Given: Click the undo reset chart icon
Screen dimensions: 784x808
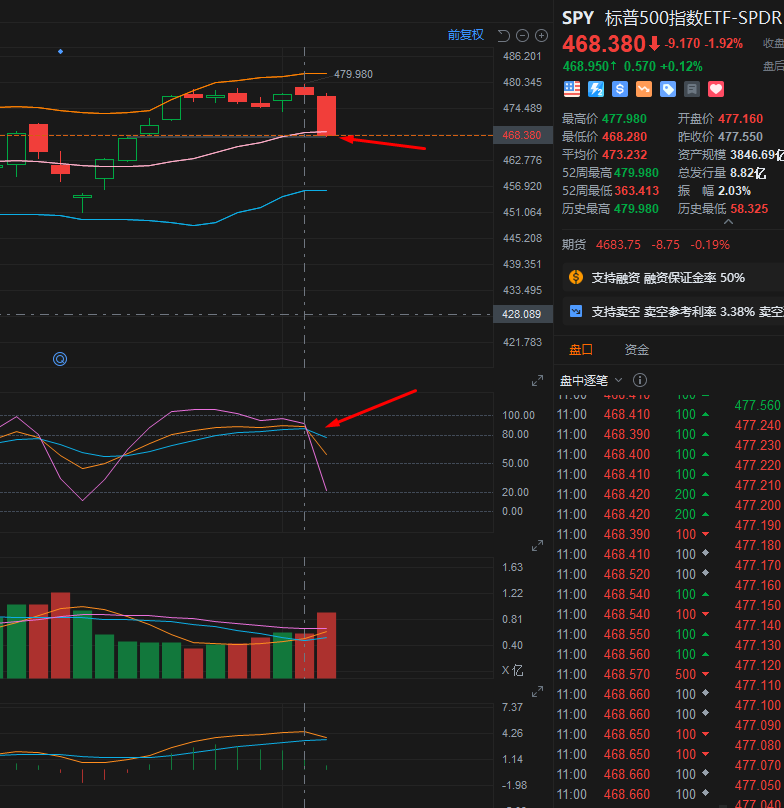Looking at the screenshot, I should pos(504,36).
